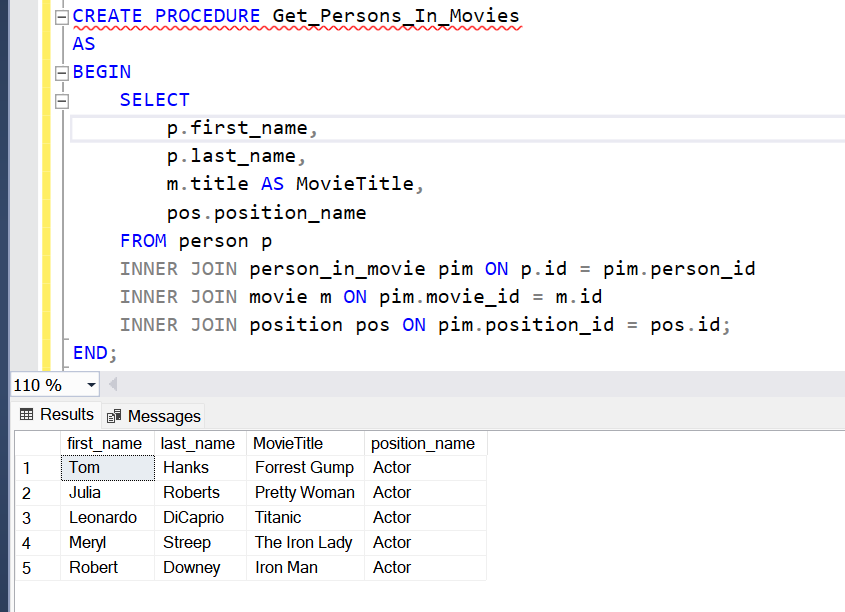This screenshot has width=845, height=612.
Task: Click the horizontal scroll left arrow
Action: 113,384
